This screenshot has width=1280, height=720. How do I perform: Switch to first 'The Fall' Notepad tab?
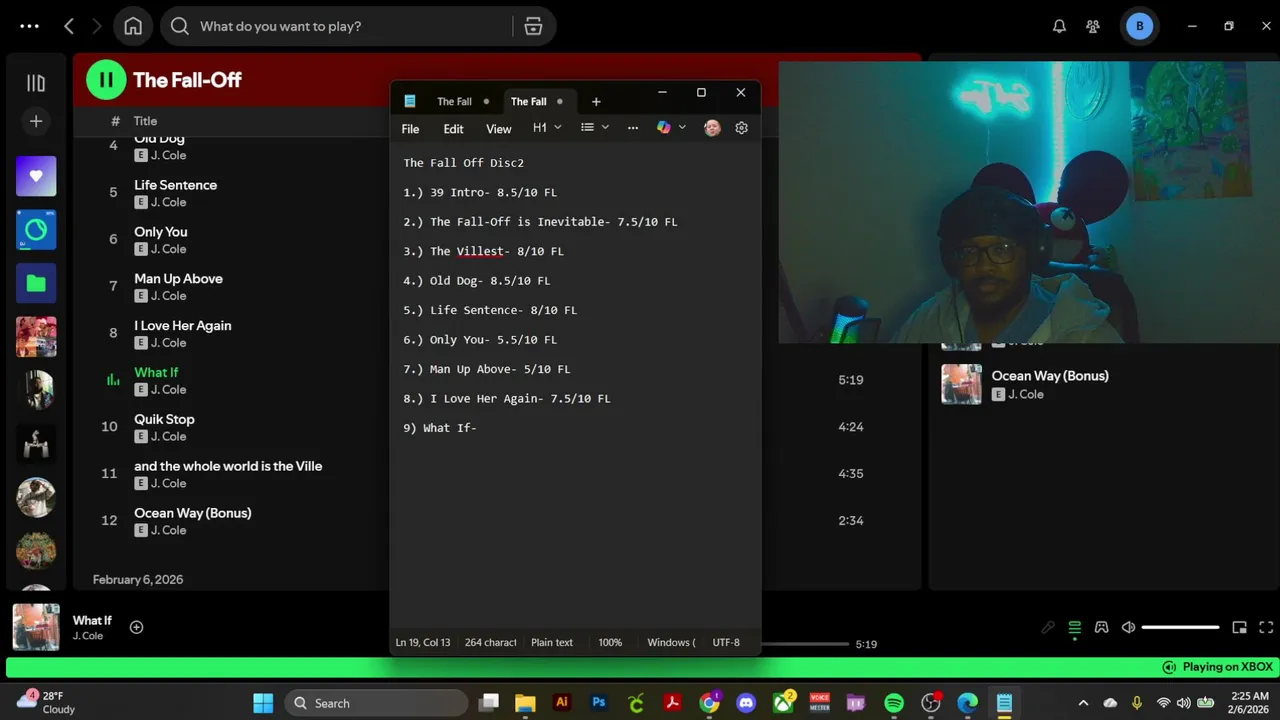(454, 101)
